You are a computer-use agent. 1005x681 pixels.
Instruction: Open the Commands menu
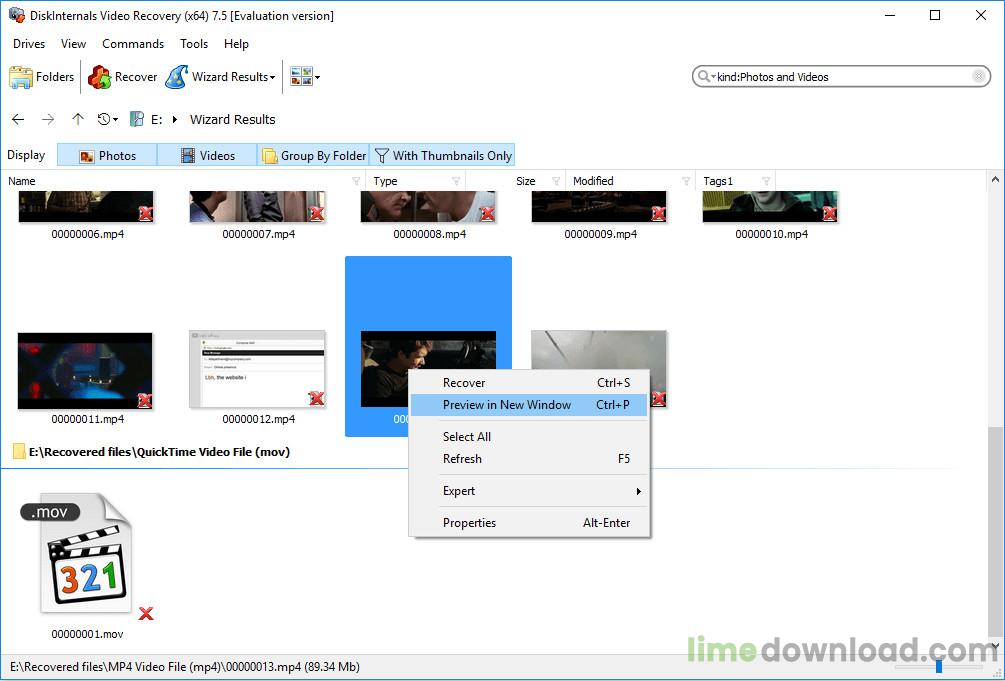pyautogui.click(x=133, y=44)
